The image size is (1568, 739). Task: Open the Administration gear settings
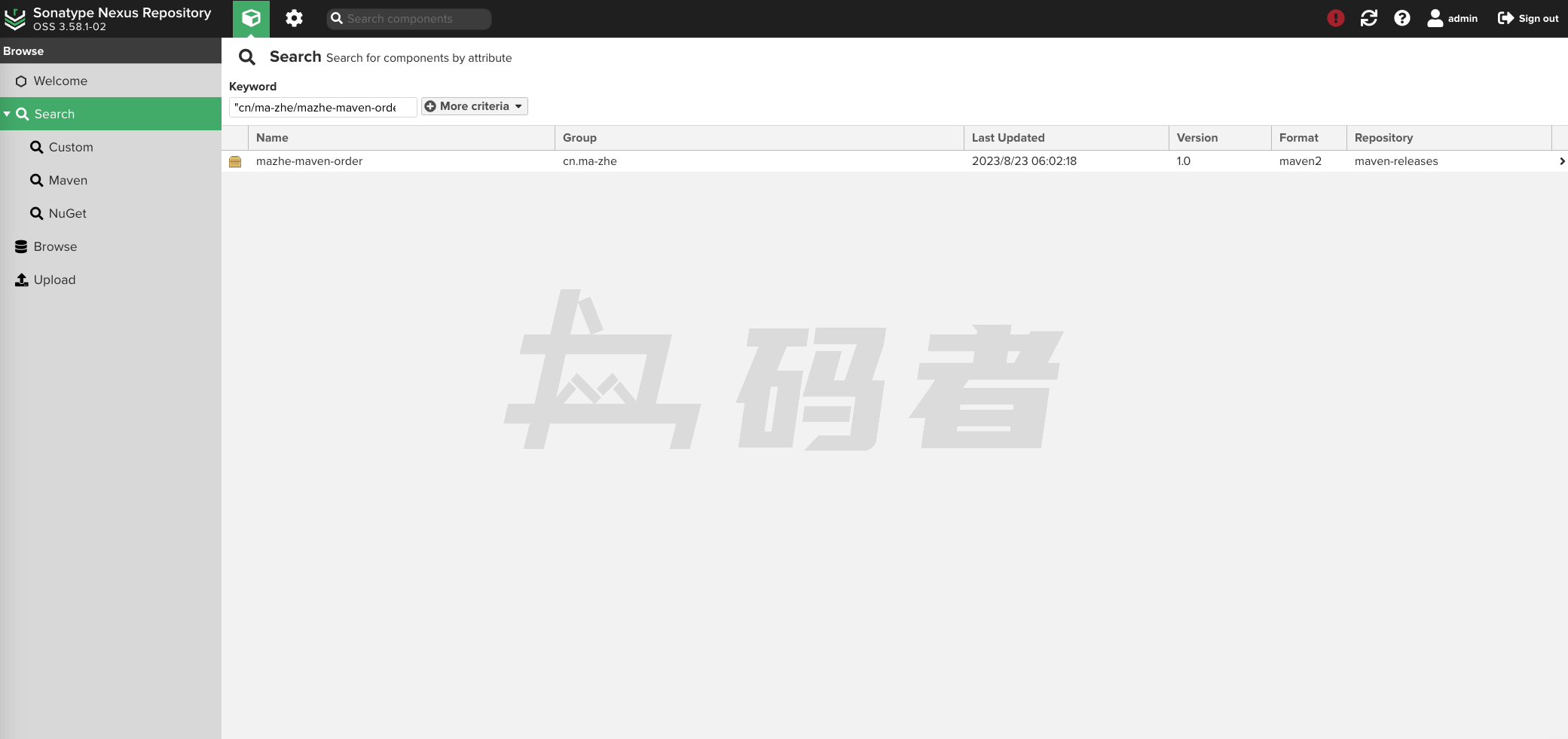294,18
